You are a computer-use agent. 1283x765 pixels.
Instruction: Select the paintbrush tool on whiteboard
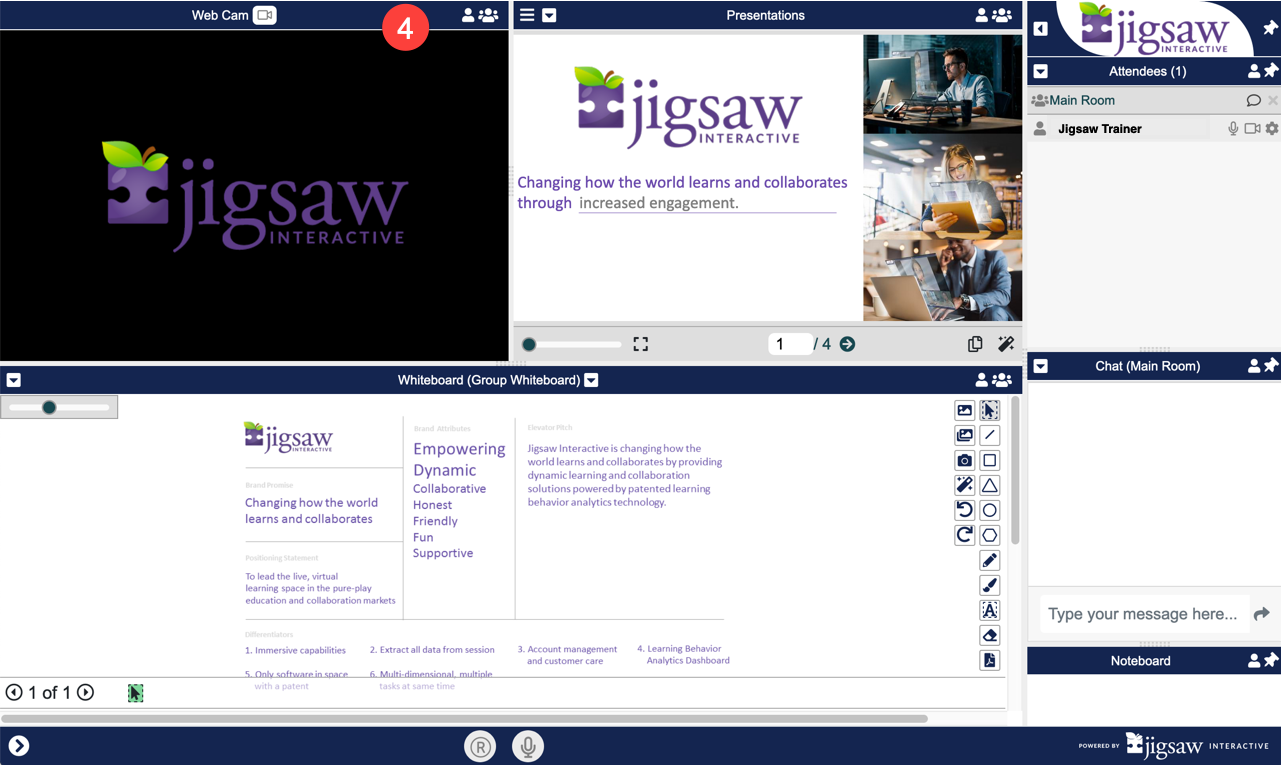989,585
